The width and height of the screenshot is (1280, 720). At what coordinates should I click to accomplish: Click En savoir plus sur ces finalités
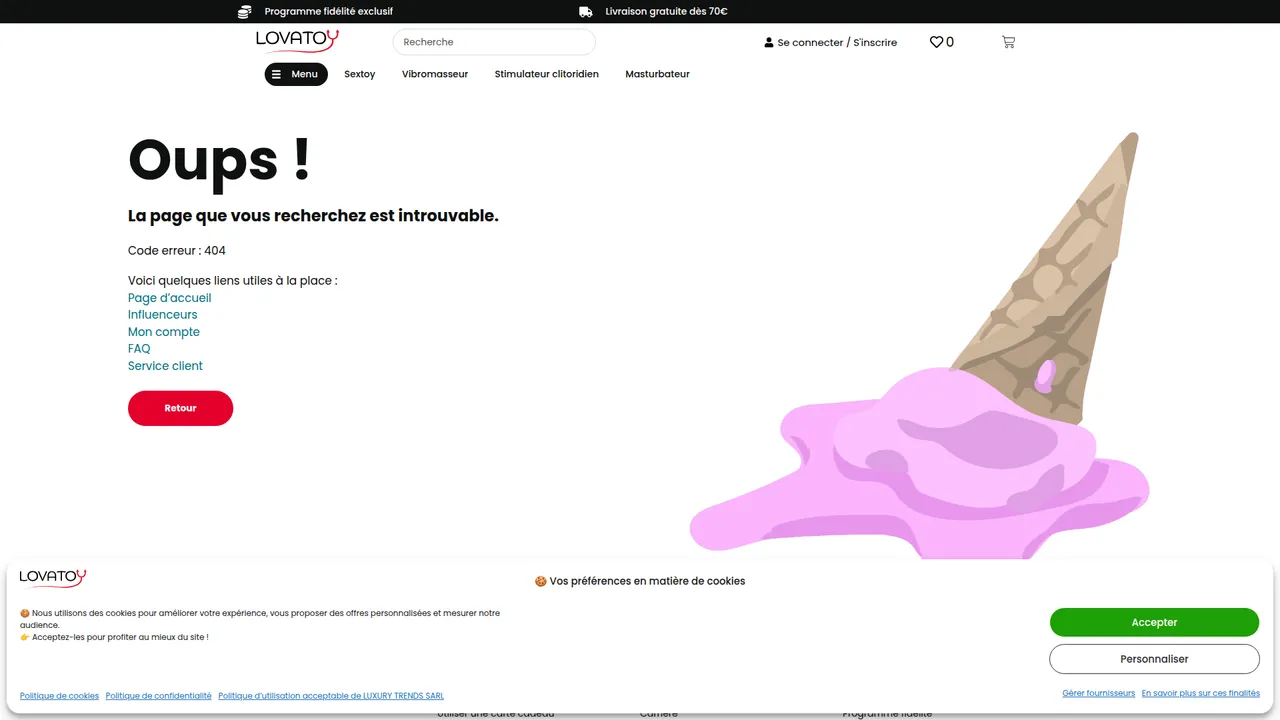(x=1201, y=693)
